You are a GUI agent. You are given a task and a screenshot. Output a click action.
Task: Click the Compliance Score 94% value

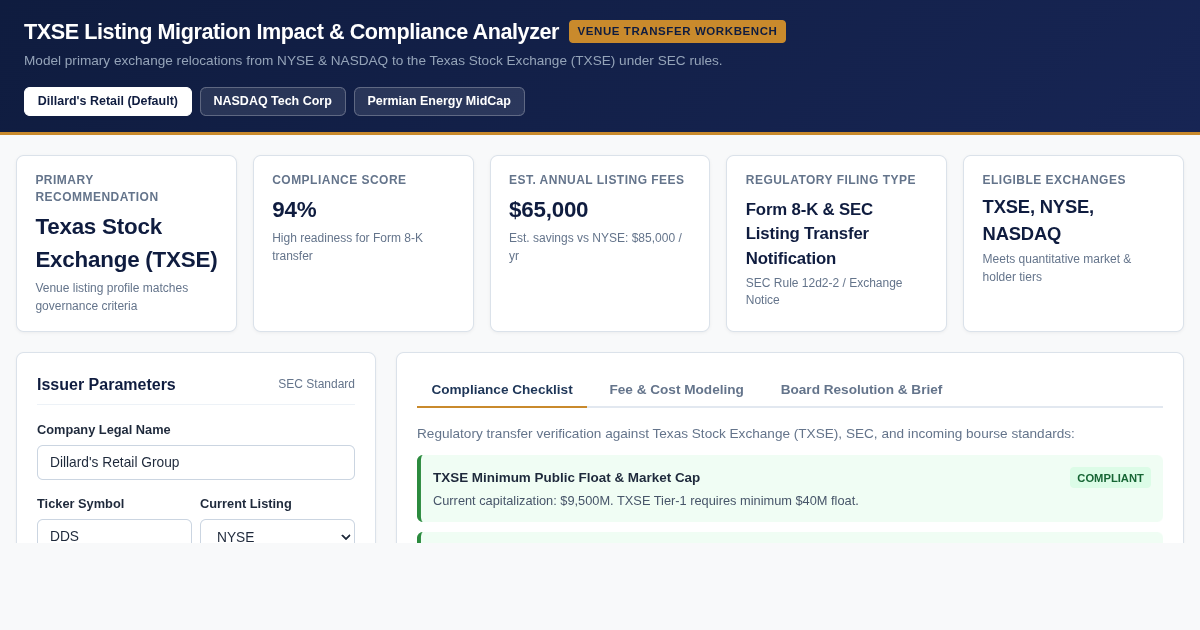tap(294, 210)
